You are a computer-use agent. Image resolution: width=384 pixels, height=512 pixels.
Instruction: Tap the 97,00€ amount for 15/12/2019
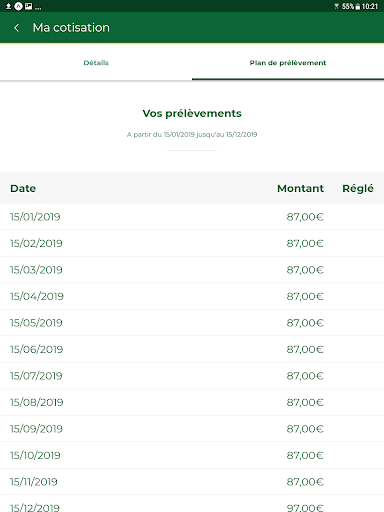click(305, 508)
